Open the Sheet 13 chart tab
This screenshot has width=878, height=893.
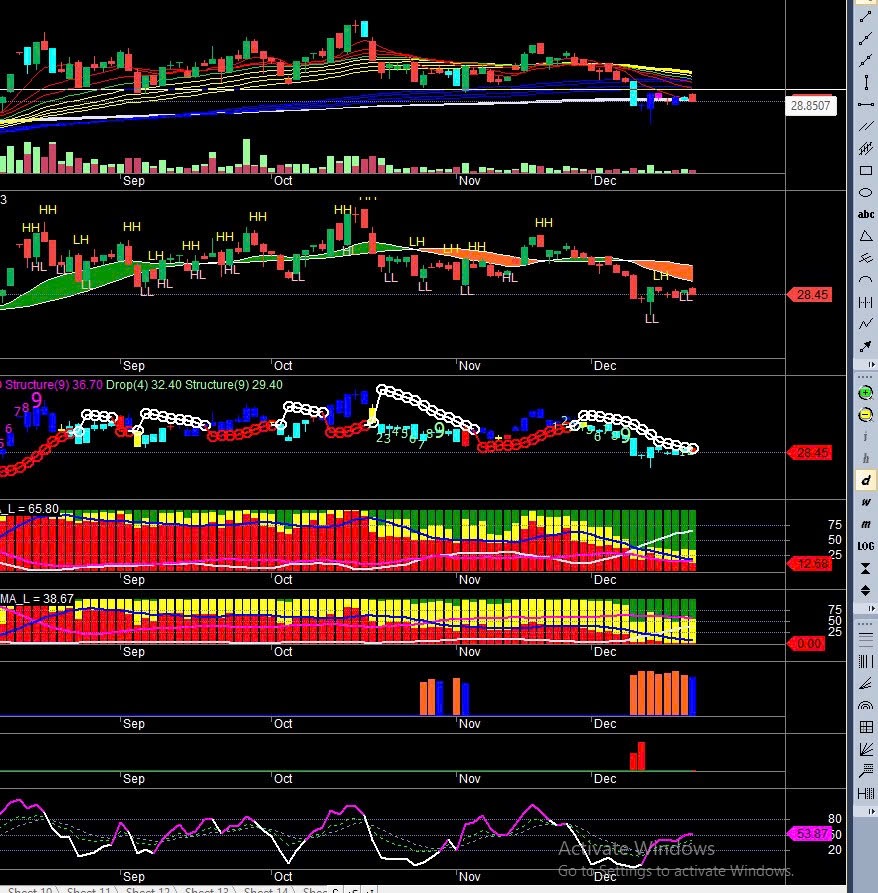(x=206, y=889)
